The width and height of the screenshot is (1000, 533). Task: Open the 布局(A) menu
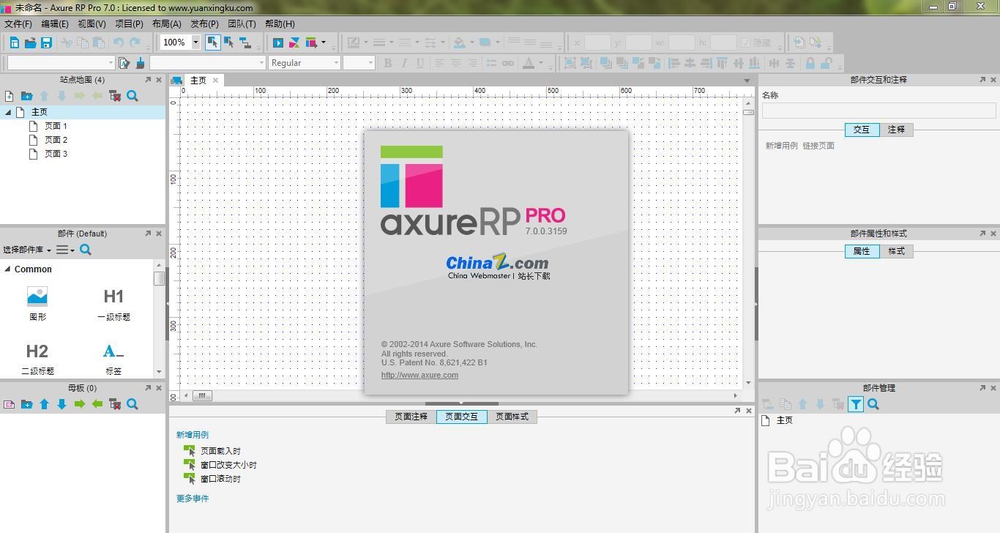tap(166, 24)
